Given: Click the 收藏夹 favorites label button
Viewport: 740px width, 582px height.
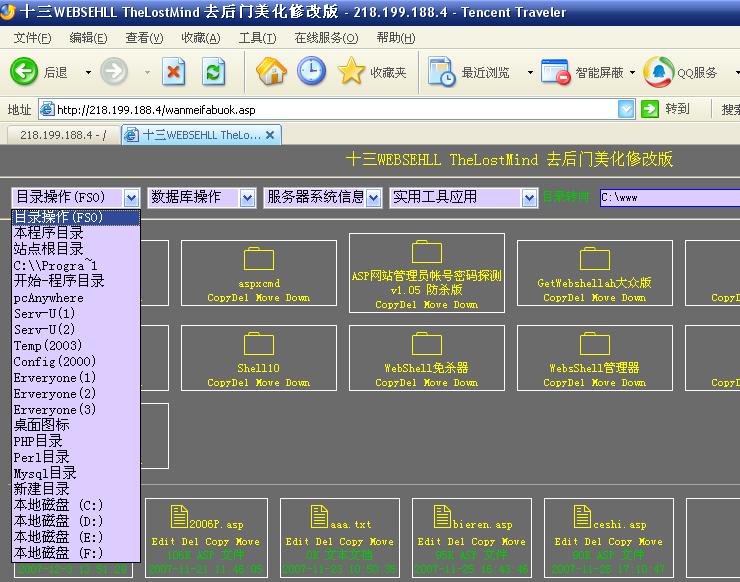Looking at the screenshot, I should [388, 72].
